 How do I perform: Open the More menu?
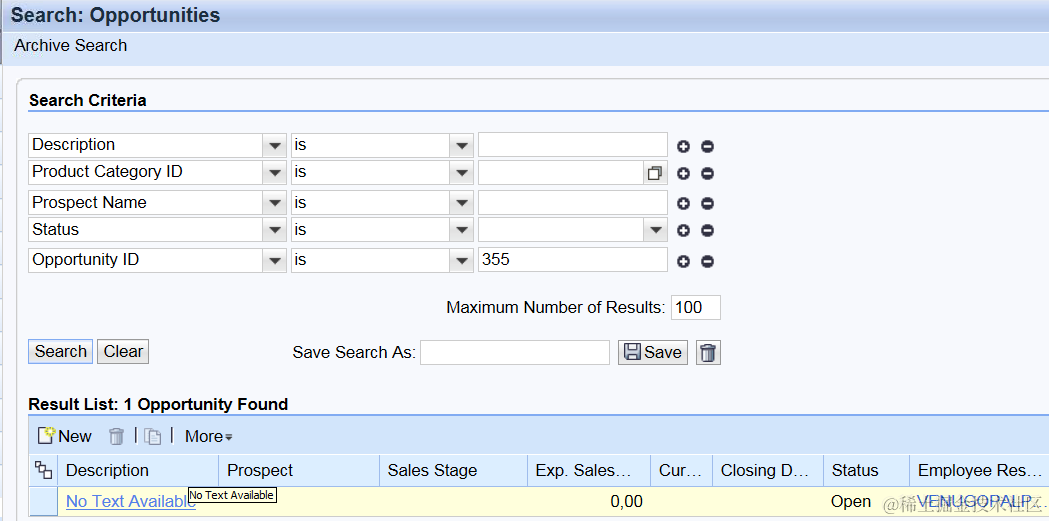[x=208, y=436]
